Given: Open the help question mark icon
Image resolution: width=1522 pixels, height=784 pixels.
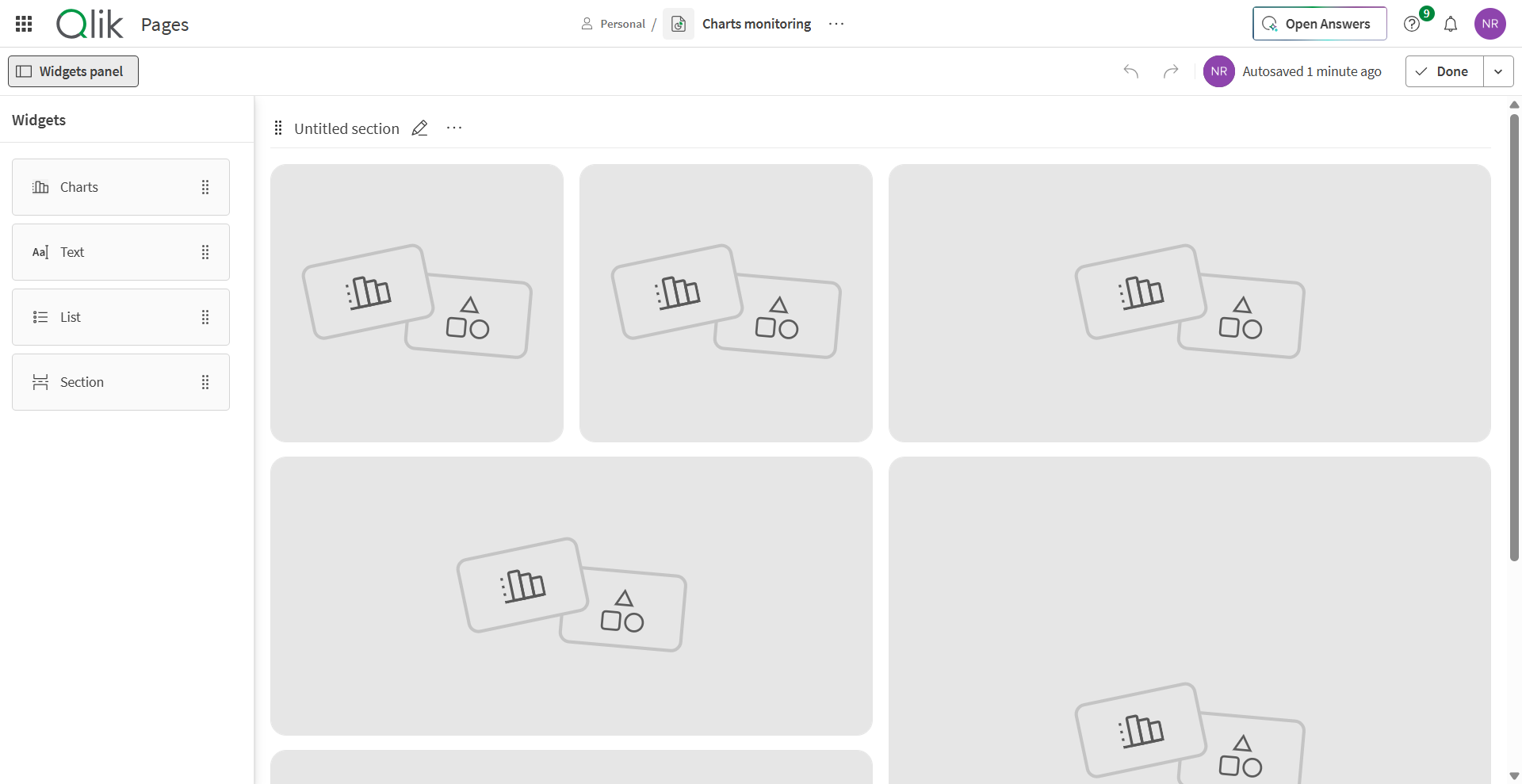Looking at the screenshot, I should pos(1412,24).
